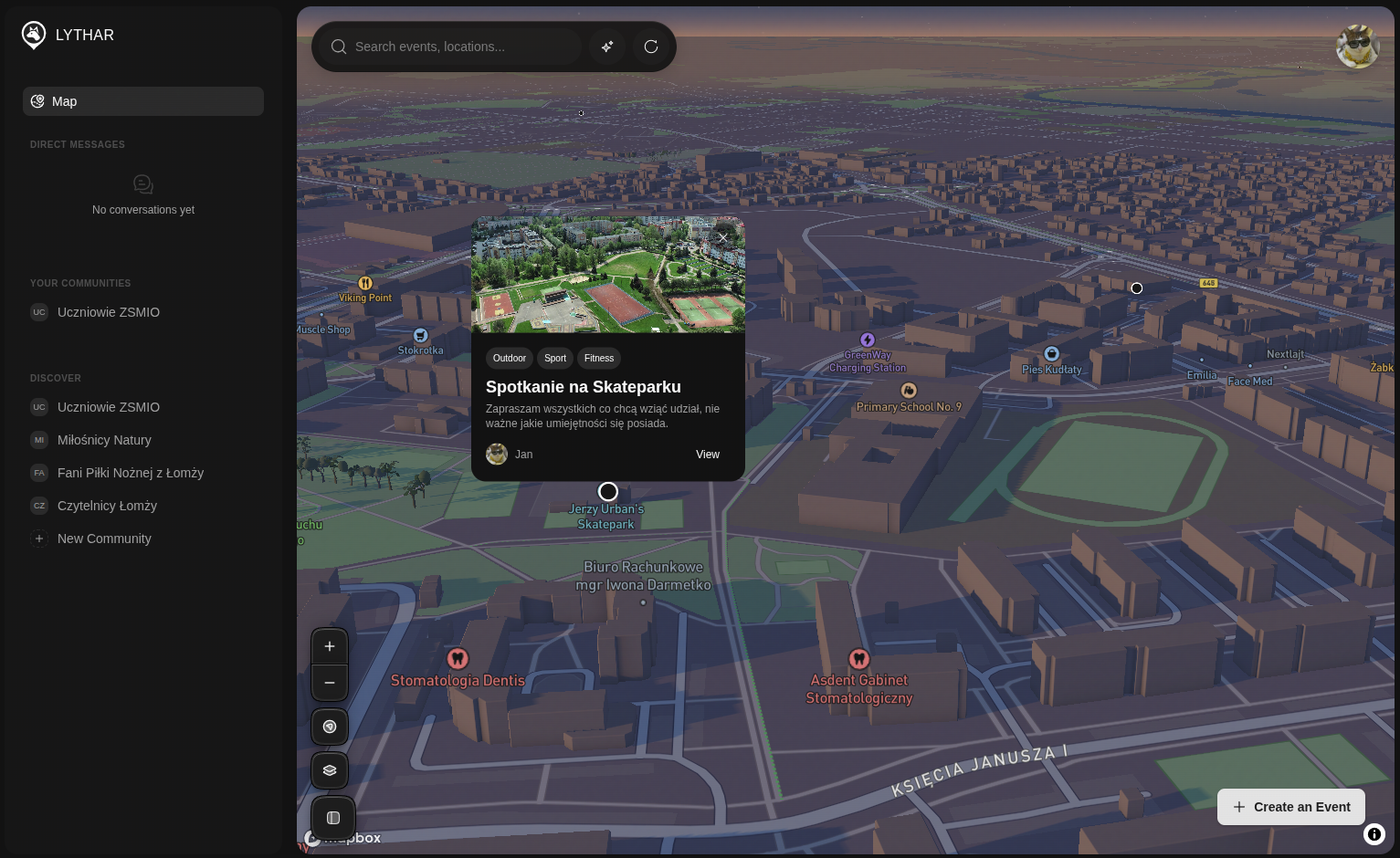Close the Spotkanie na Skateparku popup

tap(722, 238)
